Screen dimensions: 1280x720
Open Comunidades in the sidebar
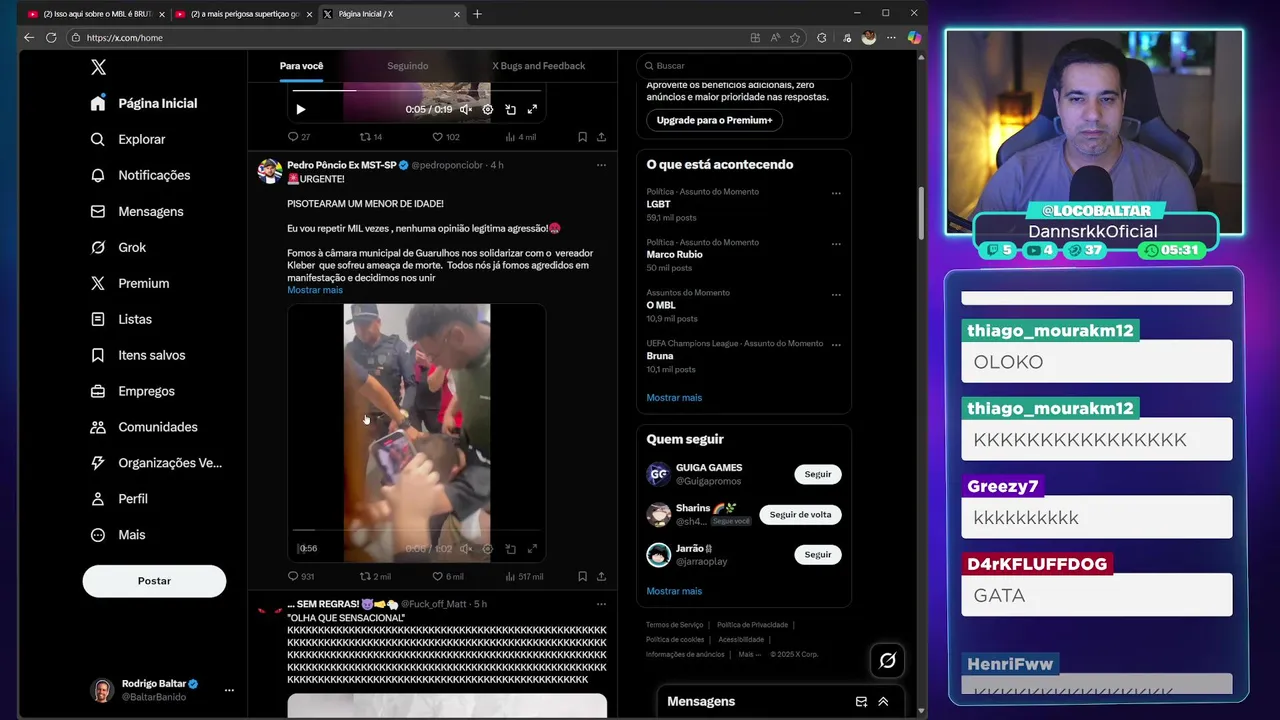click(144, 427)
